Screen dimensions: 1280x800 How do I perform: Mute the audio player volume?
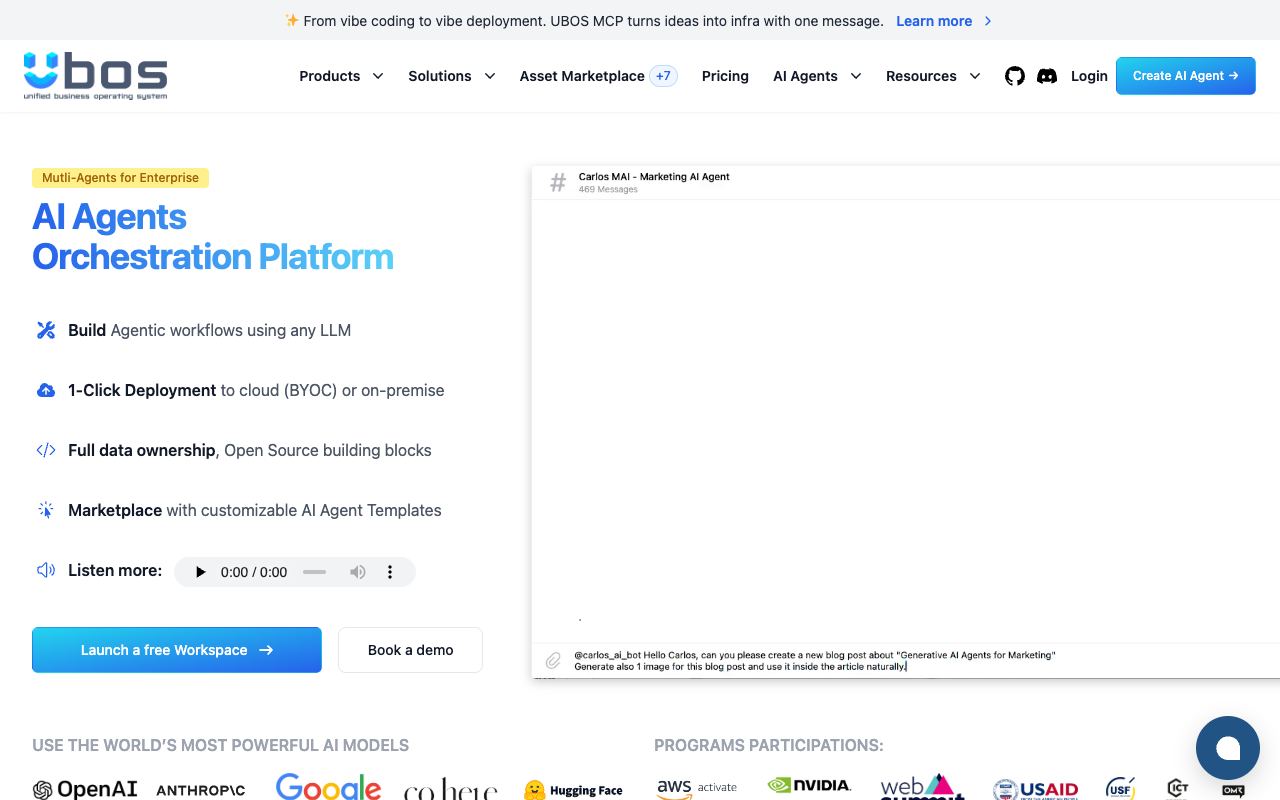[357, 572]
